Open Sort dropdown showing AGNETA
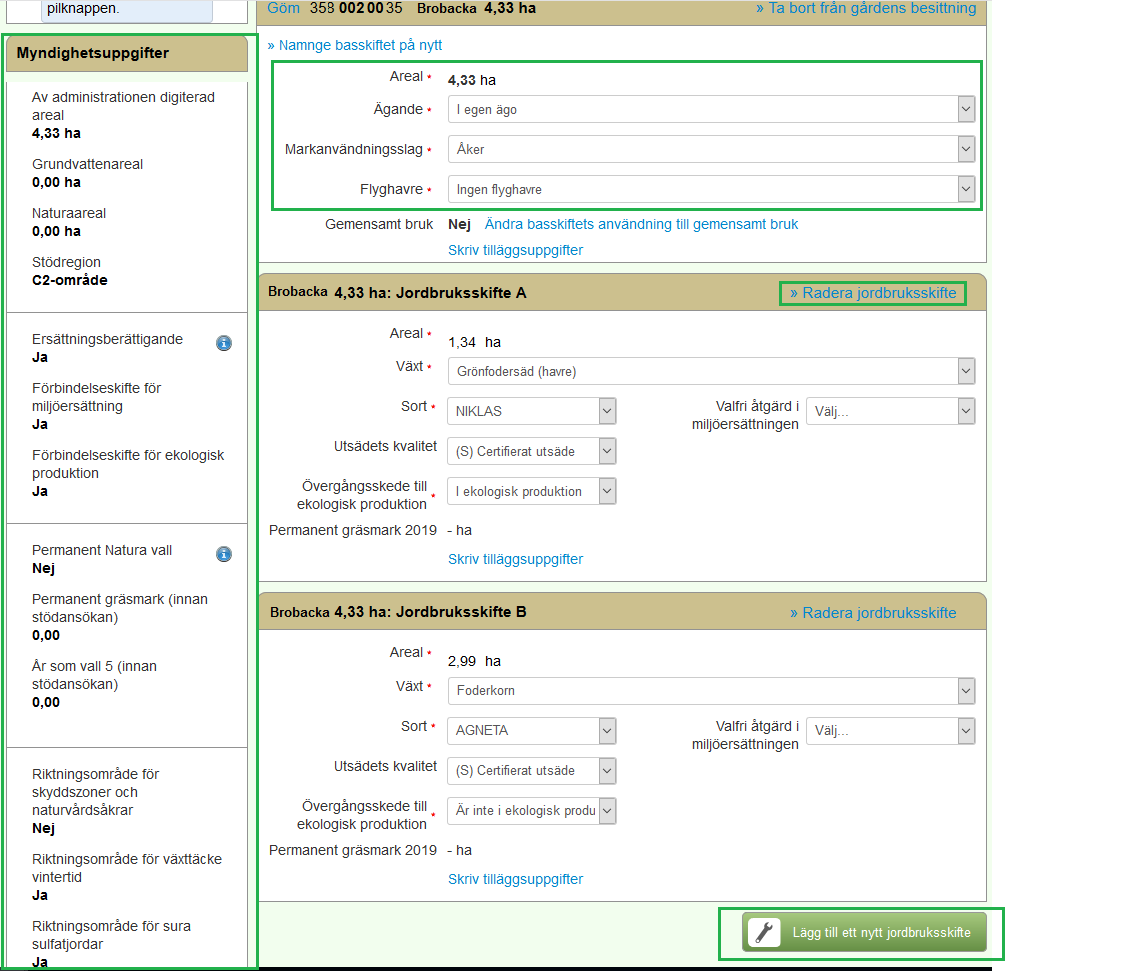Image resolution: width=1127 pixels, height=971 pixels. click(532, 730)
